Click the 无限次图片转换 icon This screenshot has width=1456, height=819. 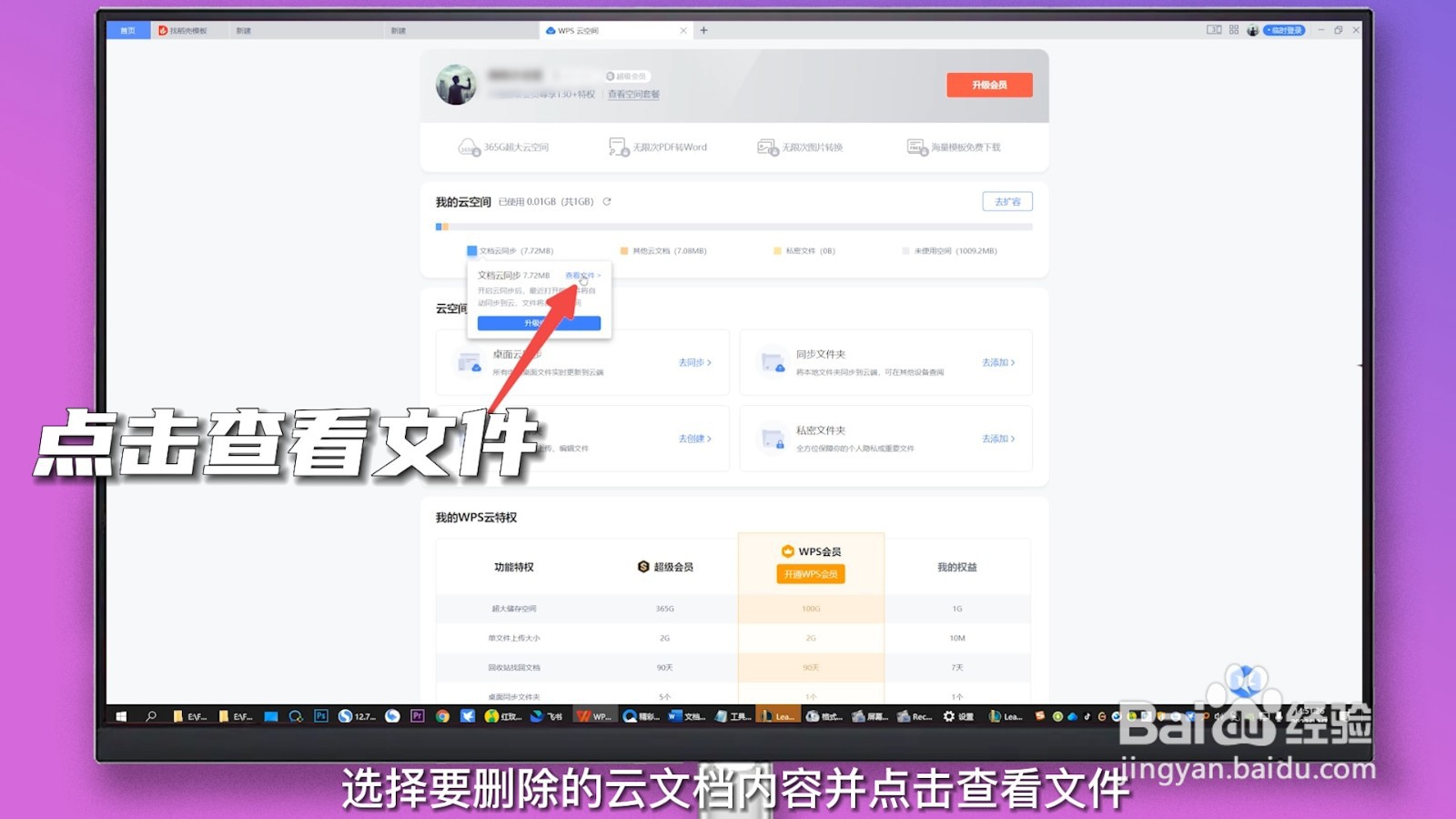tap(768, 147)
